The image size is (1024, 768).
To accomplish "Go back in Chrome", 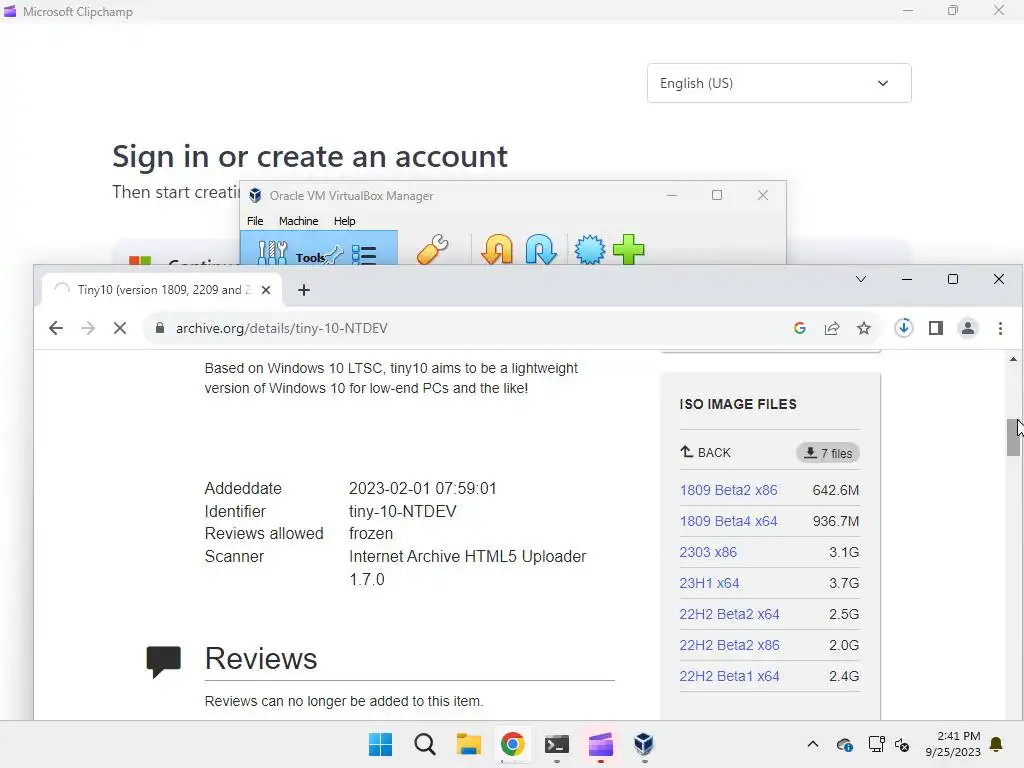I will click(x=56, y=328).
